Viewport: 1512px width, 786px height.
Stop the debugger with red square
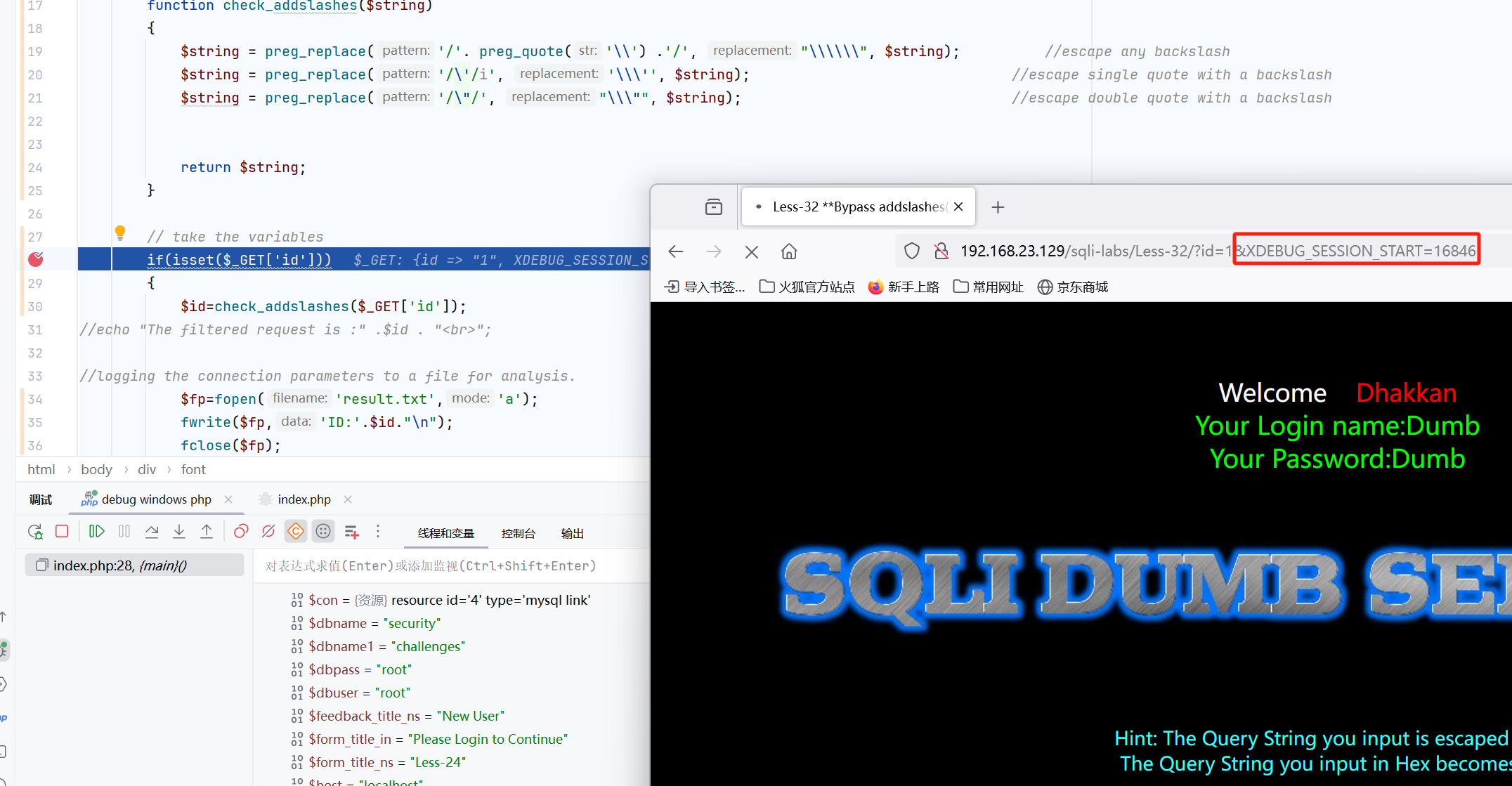[62, 532]
